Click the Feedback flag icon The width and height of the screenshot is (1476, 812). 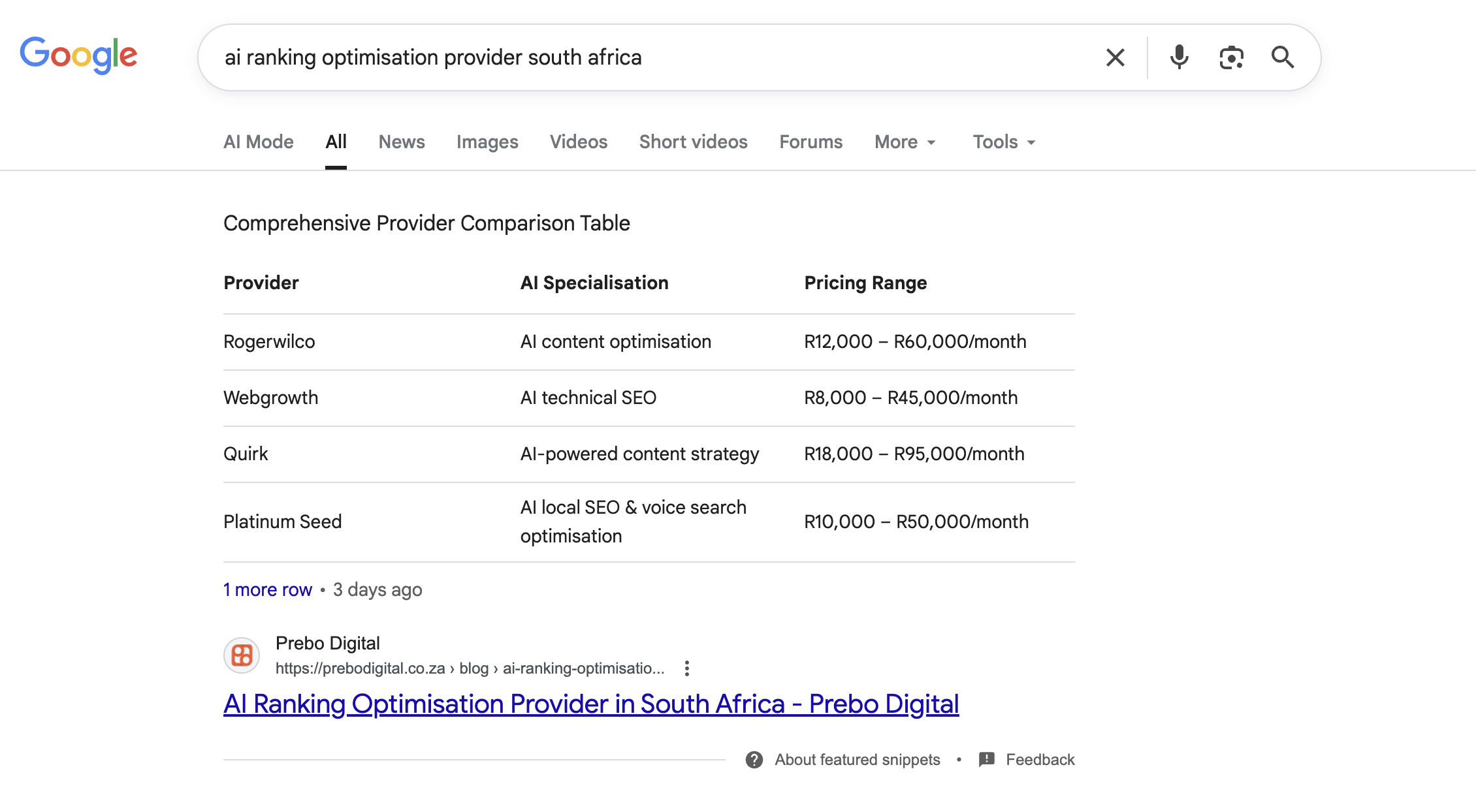point(986,759)
